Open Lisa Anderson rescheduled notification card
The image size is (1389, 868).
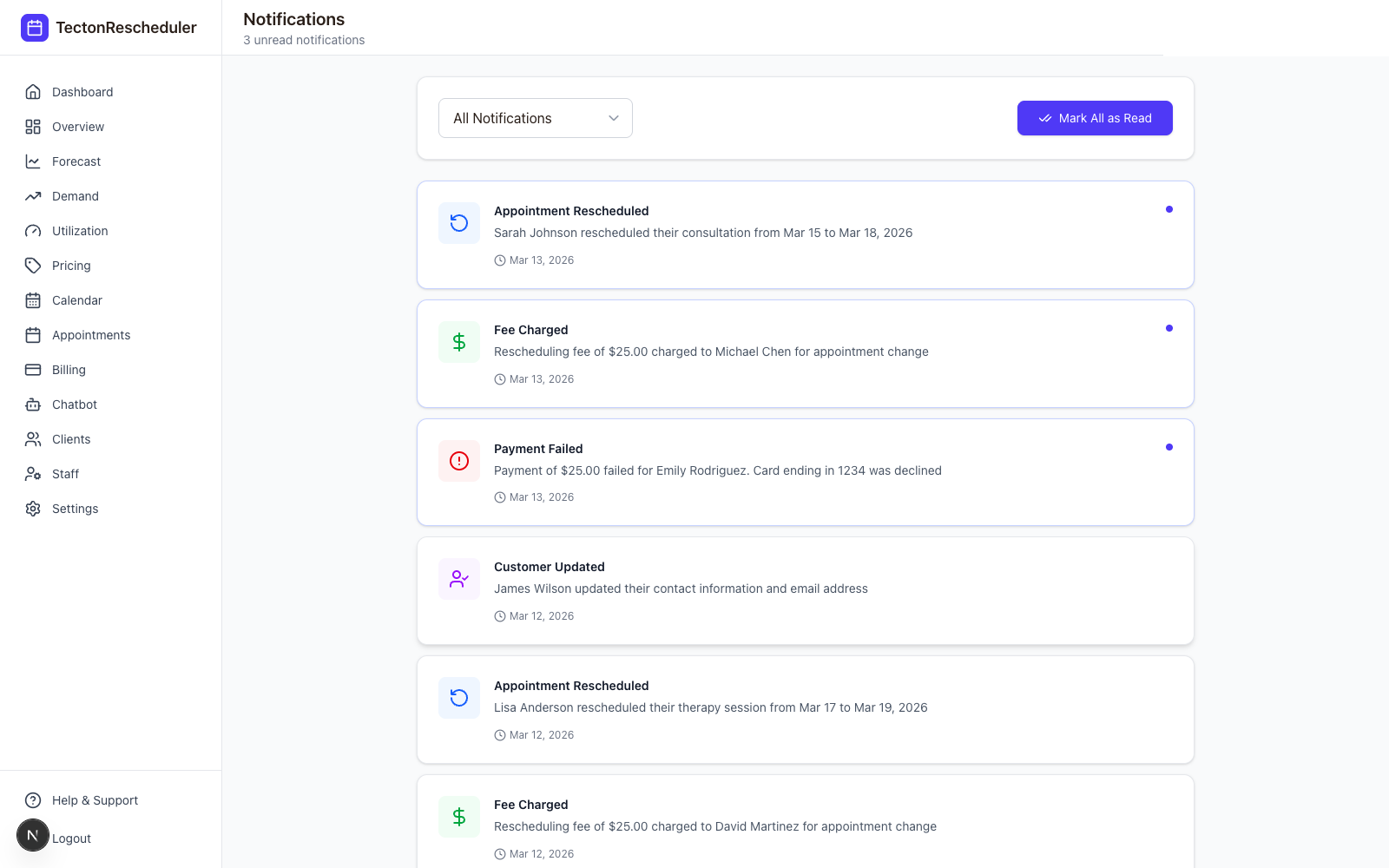pos(806,710)
